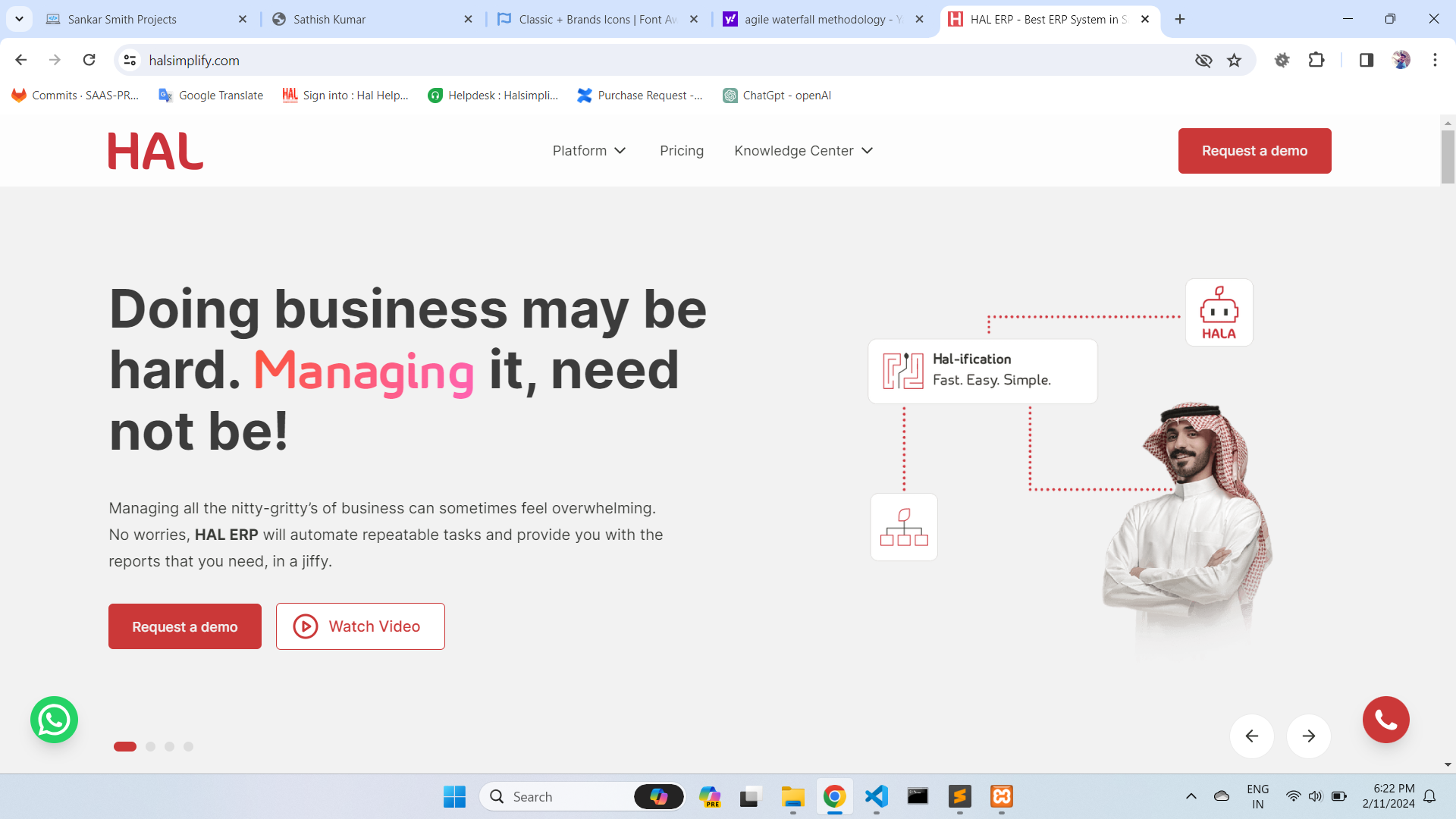The height and width of the screenshot is (819, 1456).
Task: Open Visual Studio Code from taskbar
Action: (877, 796)
